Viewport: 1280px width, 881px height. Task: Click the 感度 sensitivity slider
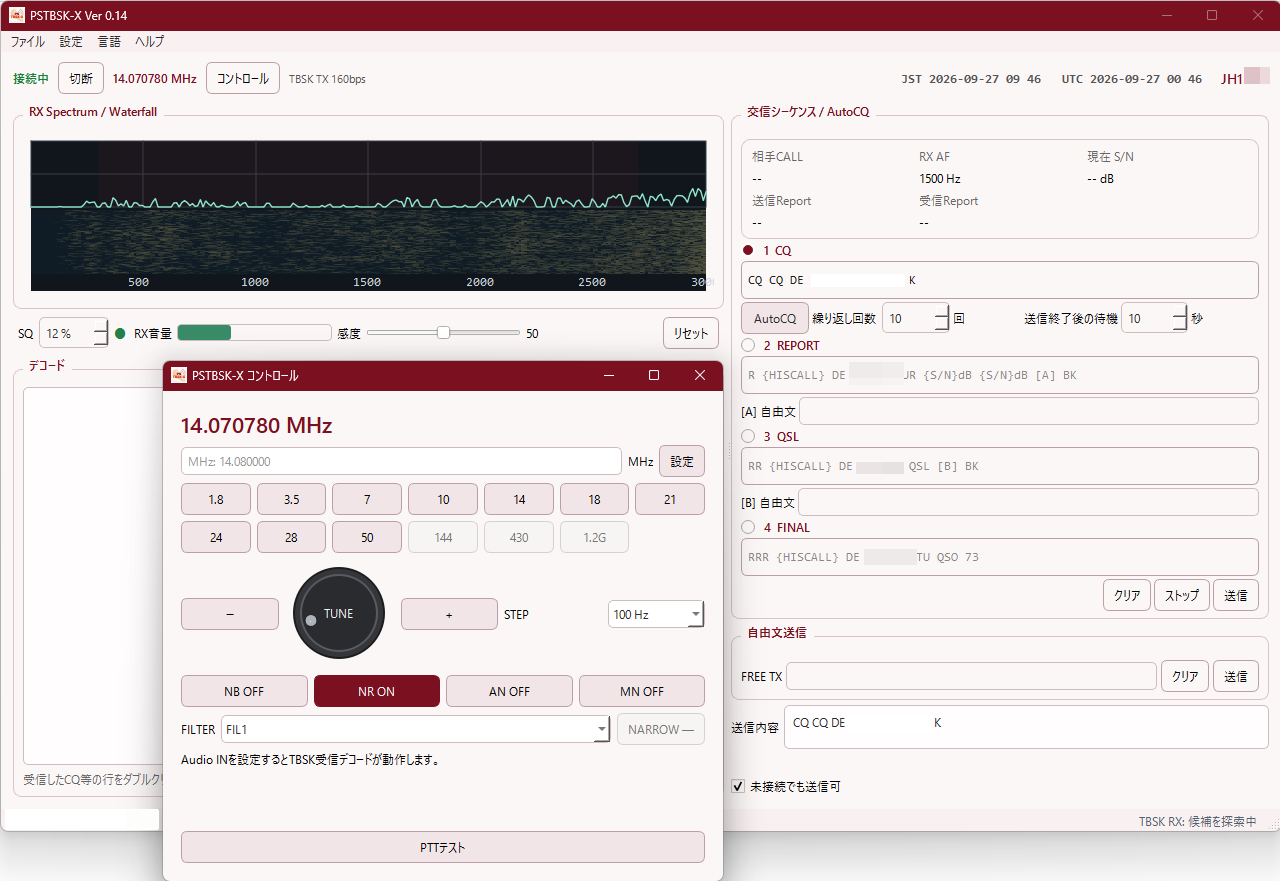click(443, 333)
